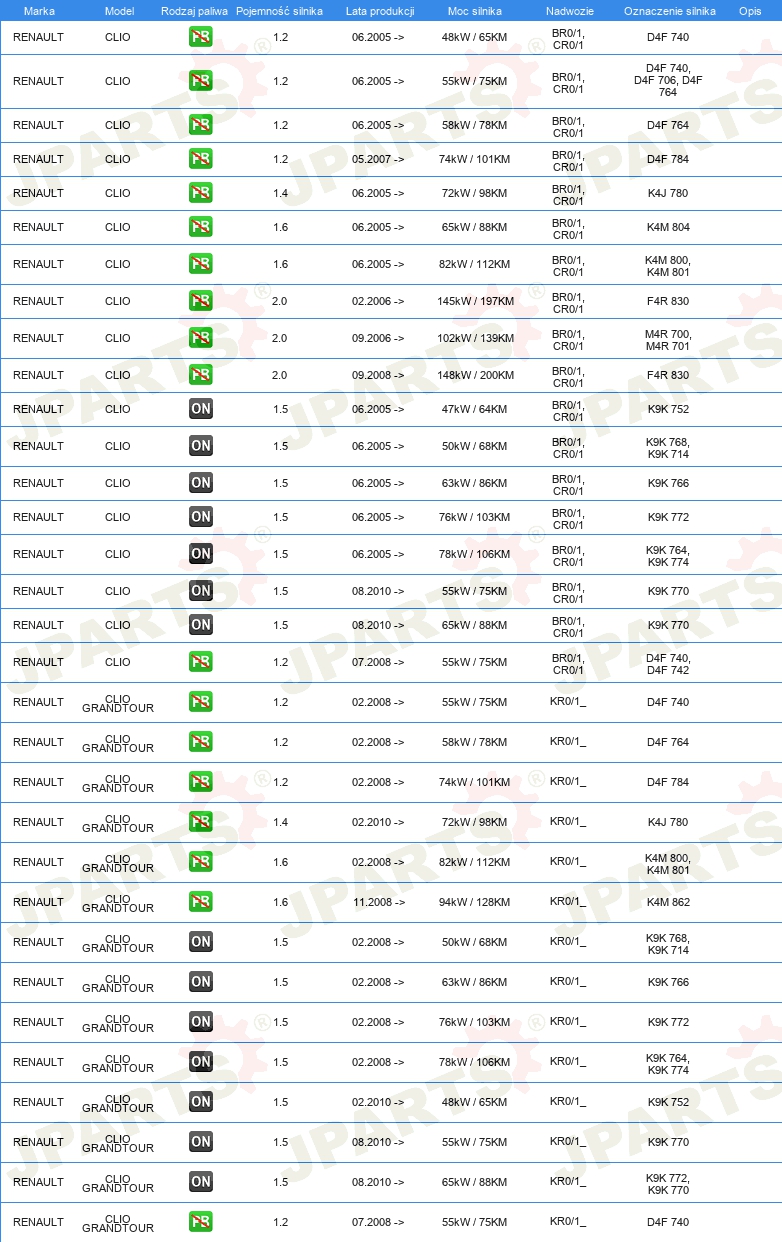Click the BR0/1, CR0/1 body cell in the 47kW / 64KM row
This screenshot has height=1242, width=782.
point(569,409)
